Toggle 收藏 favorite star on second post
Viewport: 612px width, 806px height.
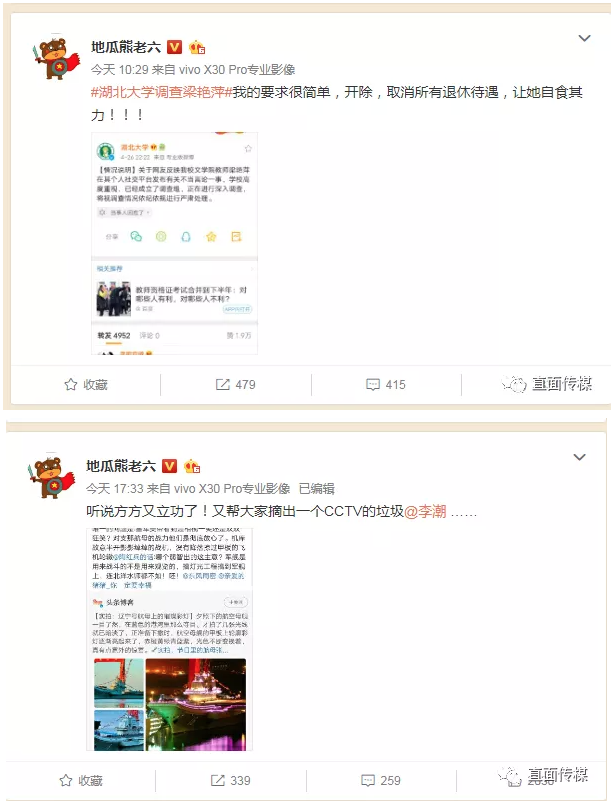pyautogui.click(x=81, y=780)
